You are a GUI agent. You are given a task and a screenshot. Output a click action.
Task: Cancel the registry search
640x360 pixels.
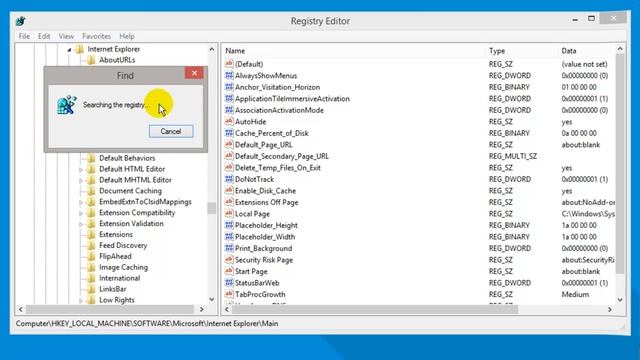click(x=171, y=131)
